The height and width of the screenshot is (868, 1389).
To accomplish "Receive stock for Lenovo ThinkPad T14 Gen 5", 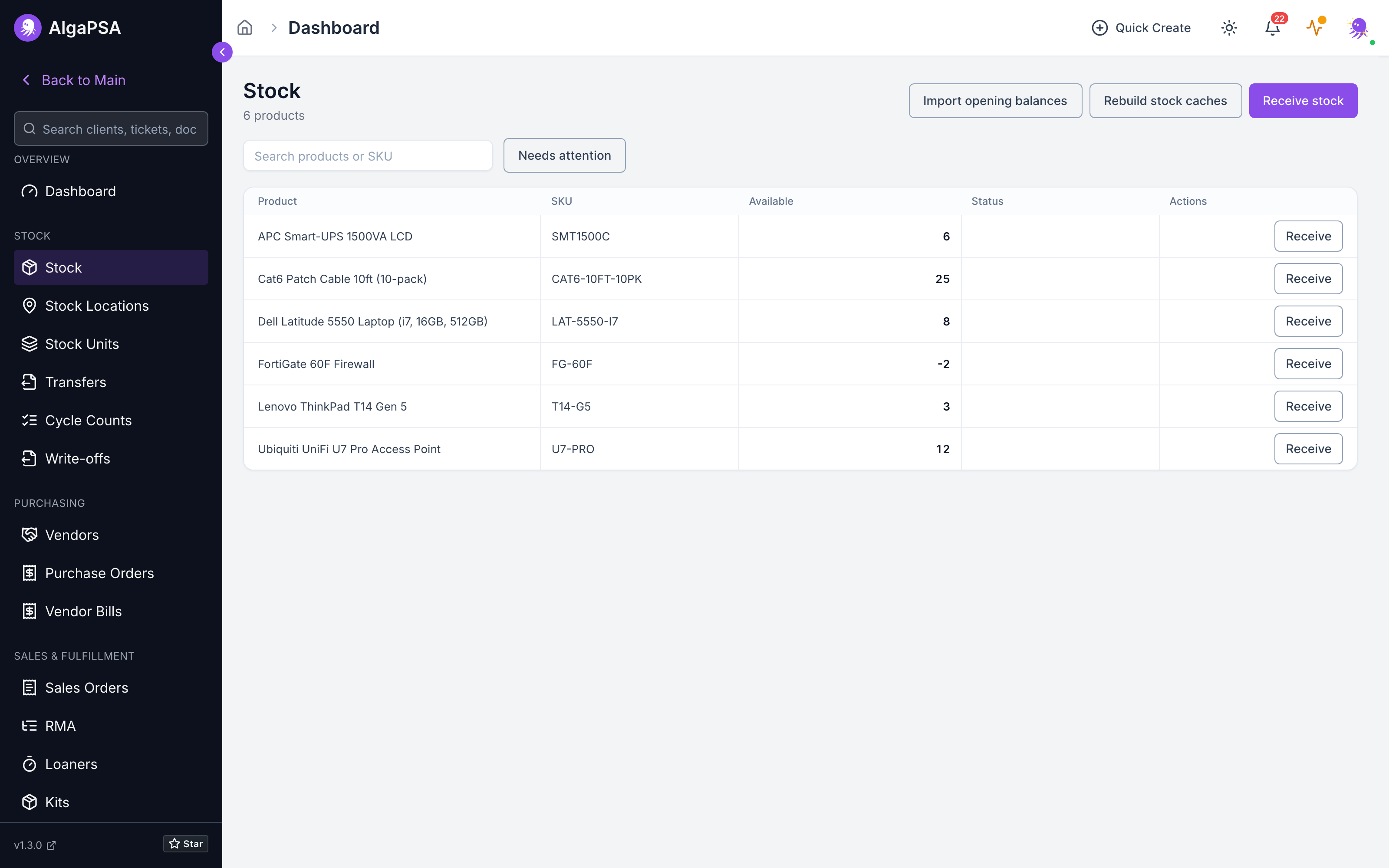I will click(x=1308, y=406).
